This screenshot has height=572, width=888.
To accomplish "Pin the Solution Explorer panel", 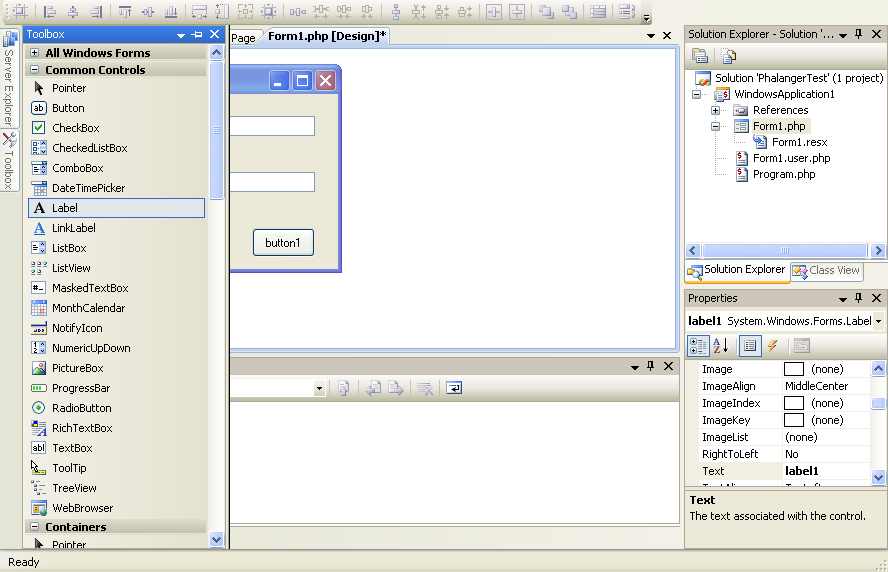I will 858,34.
